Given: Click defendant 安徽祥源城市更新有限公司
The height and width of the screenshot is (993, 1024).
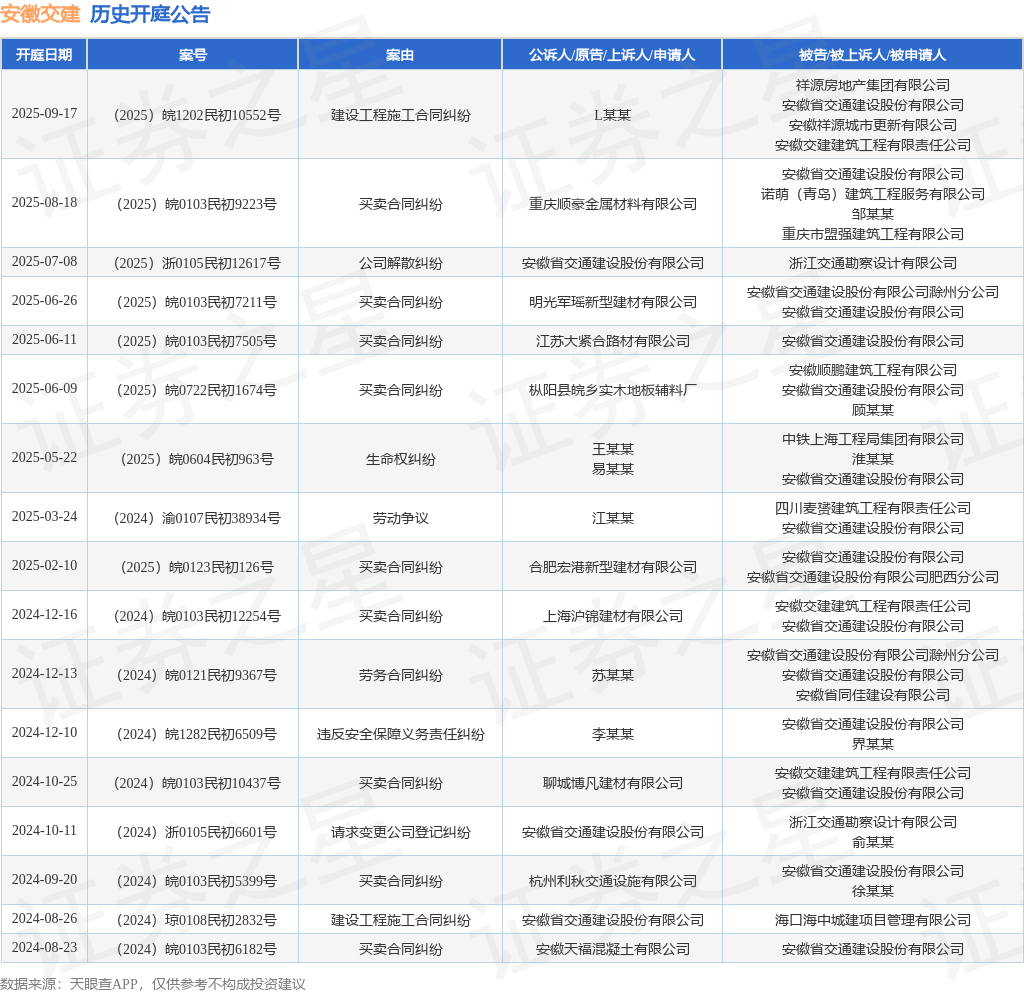Looking at the screenshot, I should (872, 125).
